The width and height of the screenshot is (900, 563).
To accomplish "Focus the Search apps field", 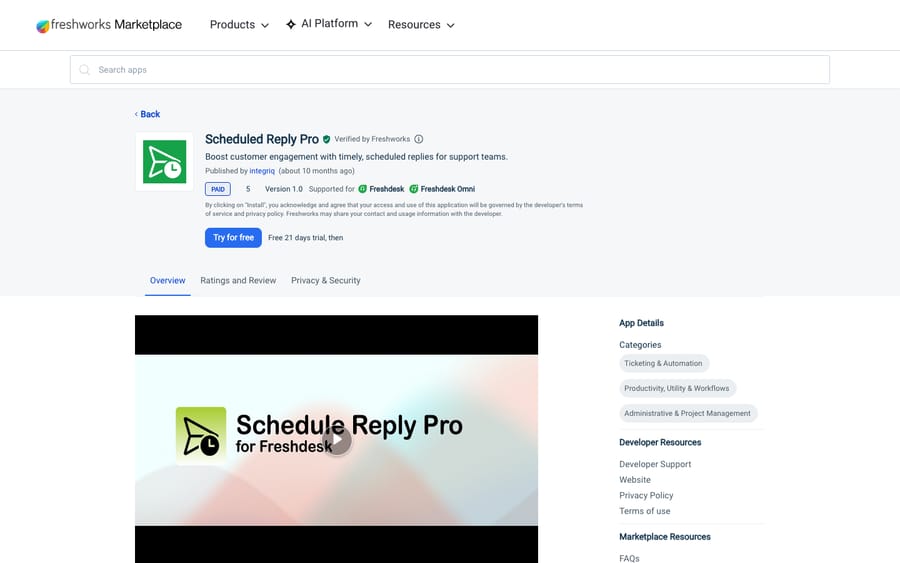I will (449, 69).
